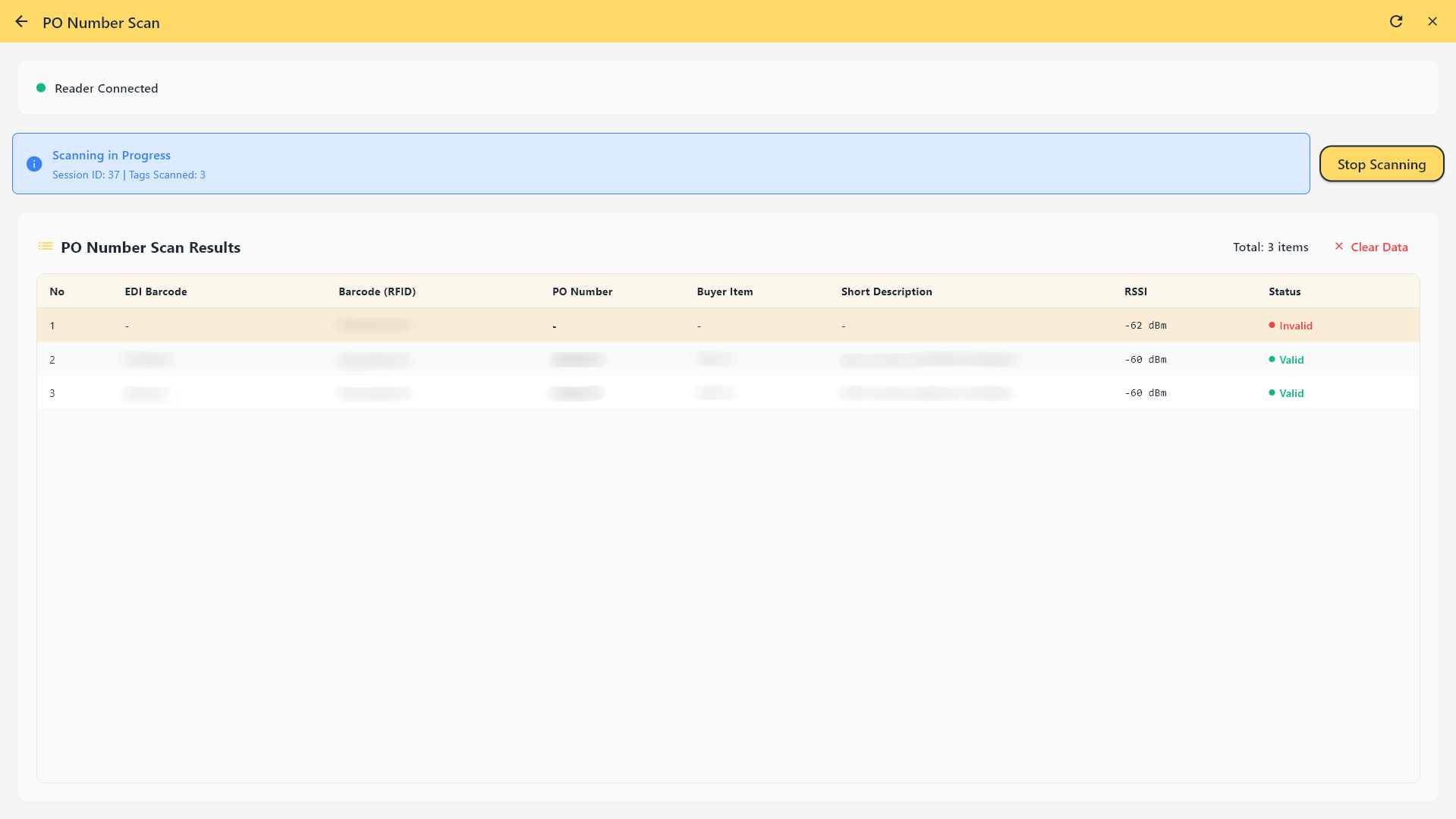This screenshot has width=1456, height=819.
Task: Click the back arrow icon
Action: (x=21, y=22)
